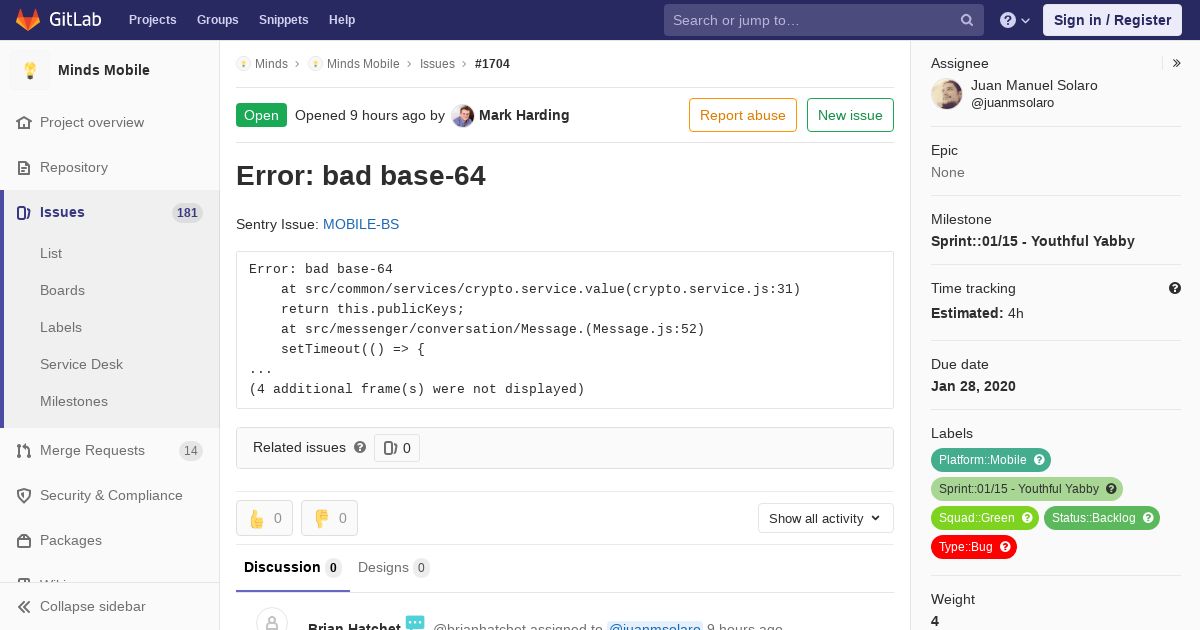Click the New issue button

tap(850, 115)
